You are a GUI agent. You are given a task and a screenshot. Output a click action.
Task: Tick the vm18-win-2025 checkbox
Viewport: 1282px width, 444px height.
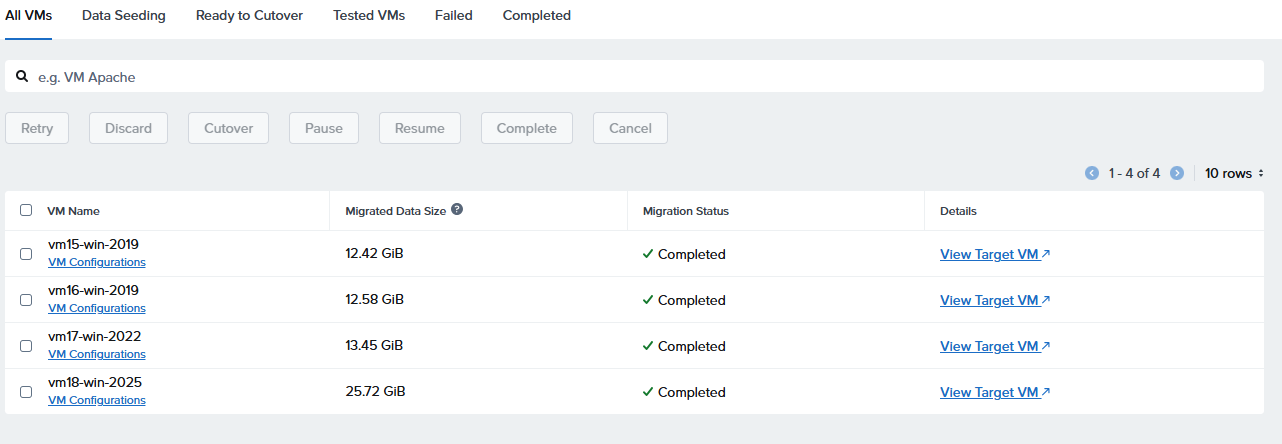pos(26,392)
